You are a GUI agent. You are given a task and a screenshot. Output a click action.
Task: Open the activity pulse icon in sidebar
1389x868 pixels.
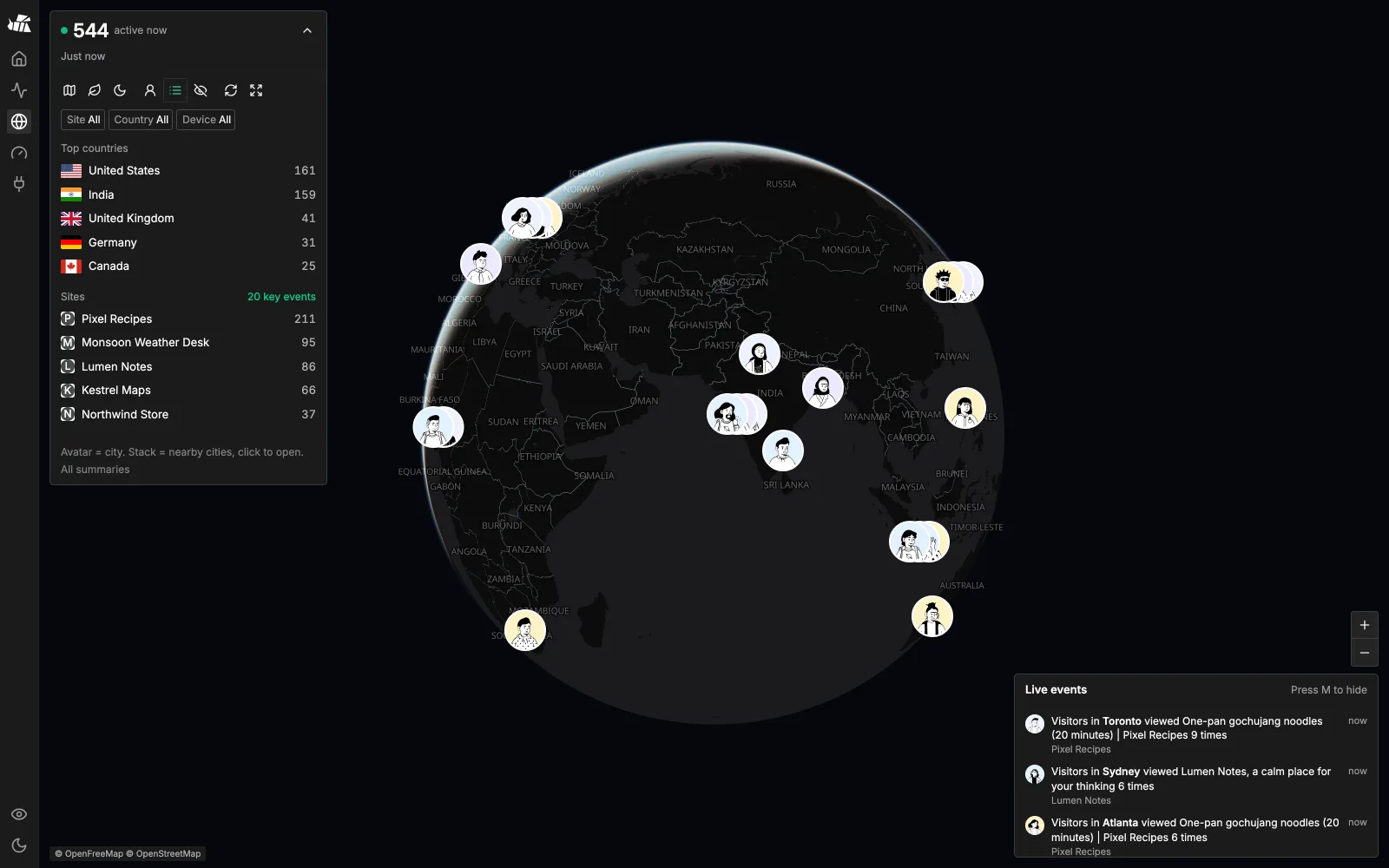pos(19,90)
